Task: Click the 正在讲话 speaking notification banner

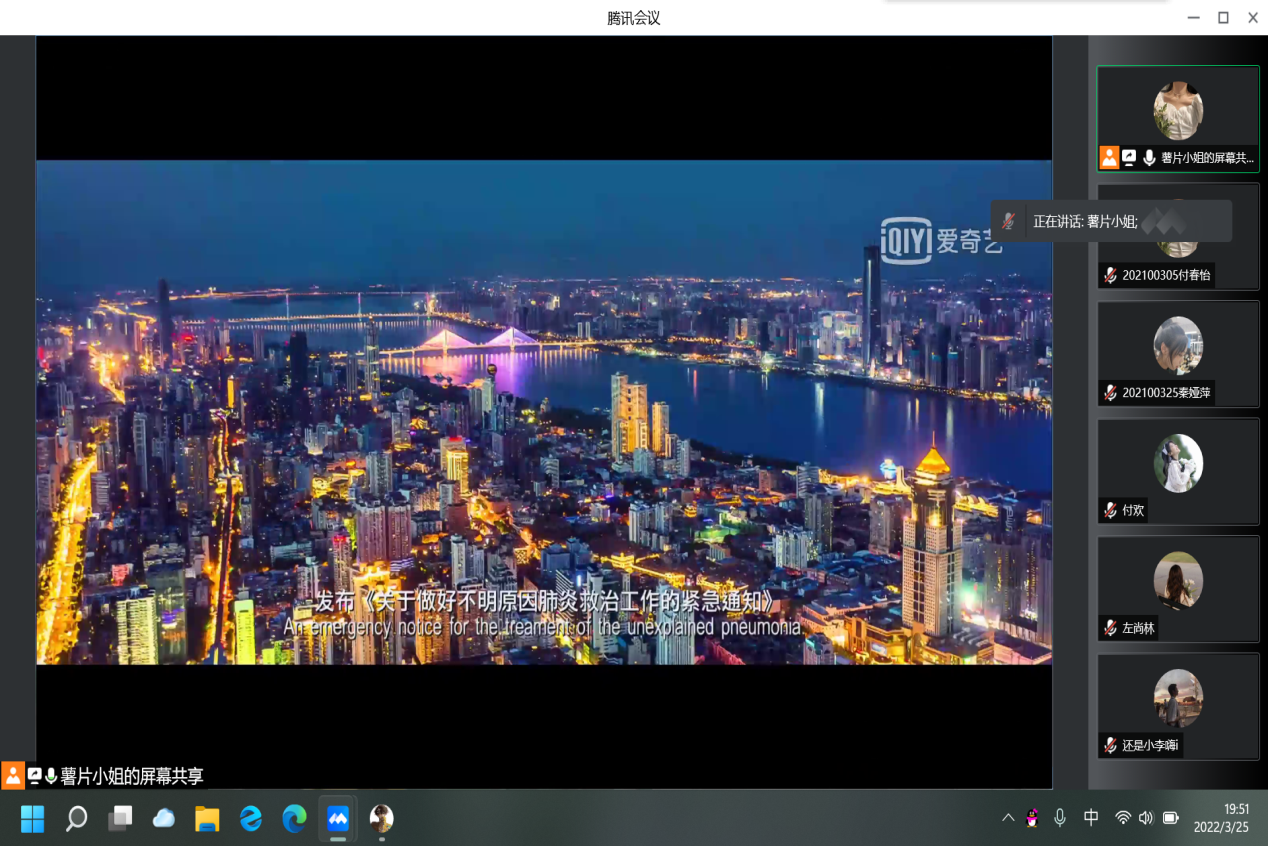Action: coord(1110,221)
